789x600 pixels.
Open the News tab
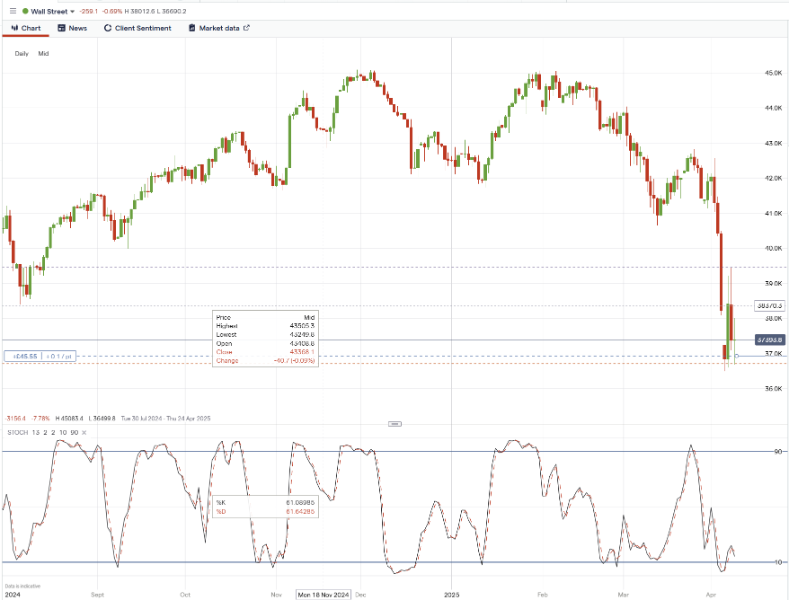pos(77,28)
